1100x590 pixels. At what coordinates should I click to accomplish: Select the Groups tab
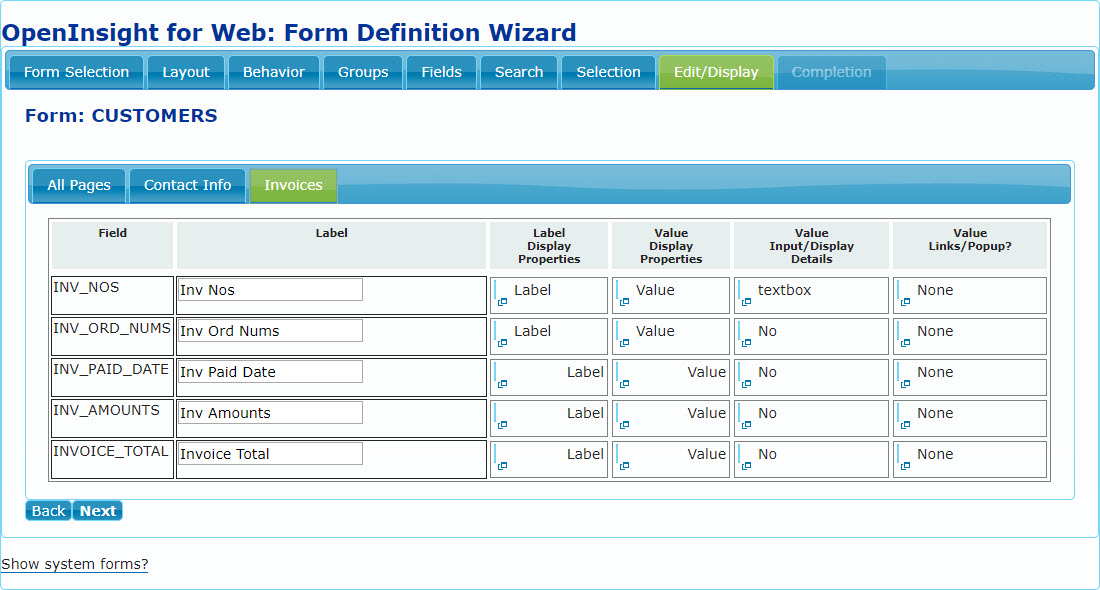tap(363, 72)
